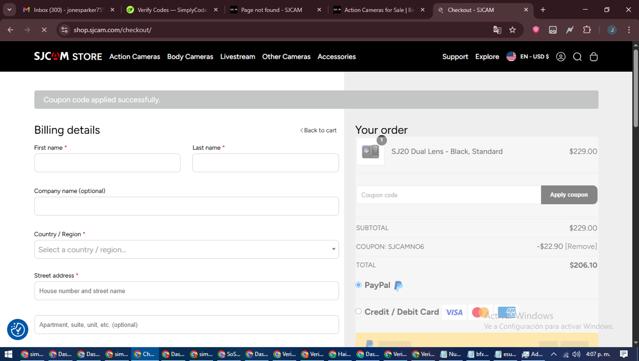Select Credit / Debit Card payment method
This screenshot has width=639, height=361.
359,312
